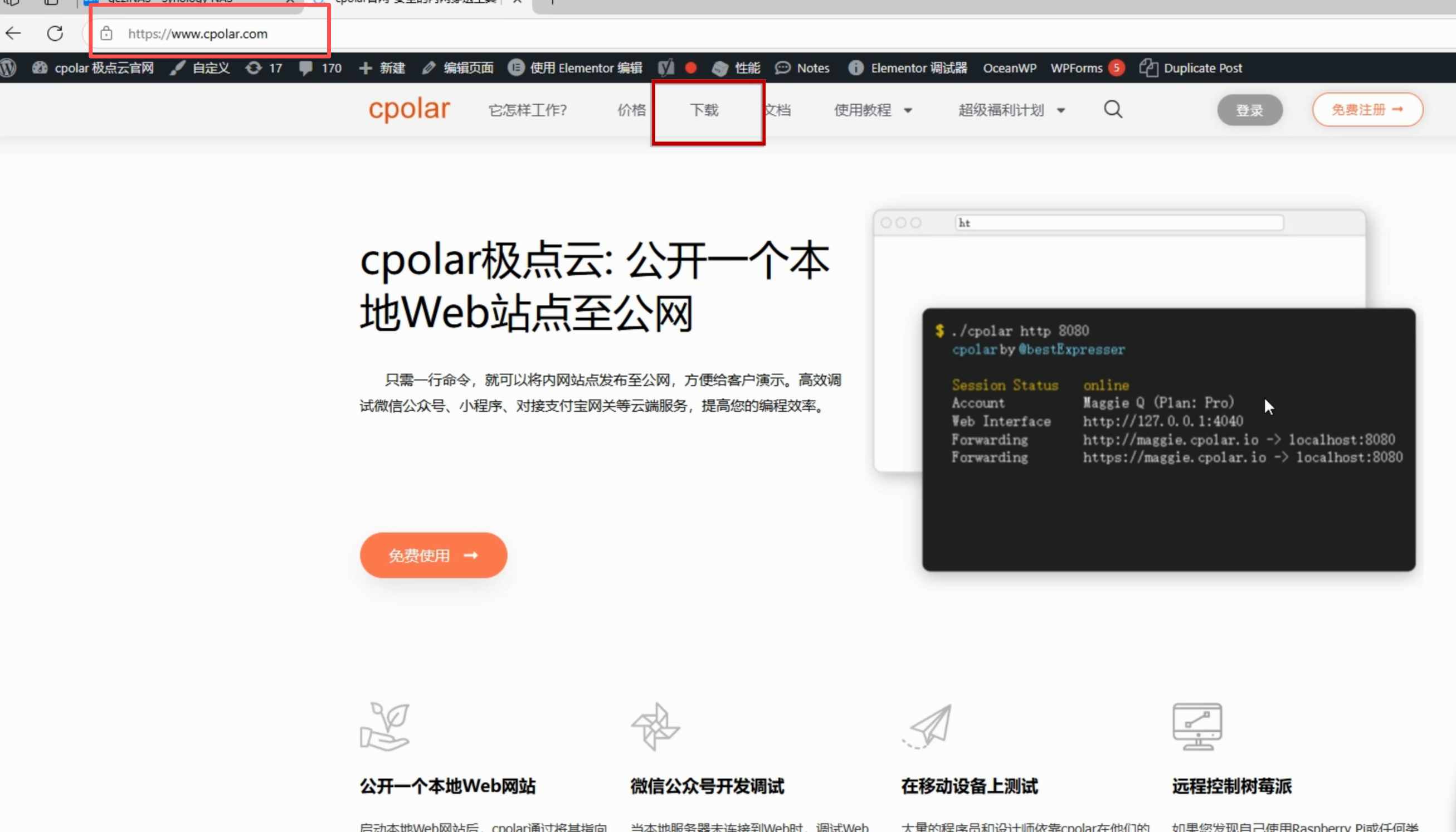The height and width of the screenshot is (832, 1456).
Task: Expand the 使用教程 dropdown
Action: point(873,110)
